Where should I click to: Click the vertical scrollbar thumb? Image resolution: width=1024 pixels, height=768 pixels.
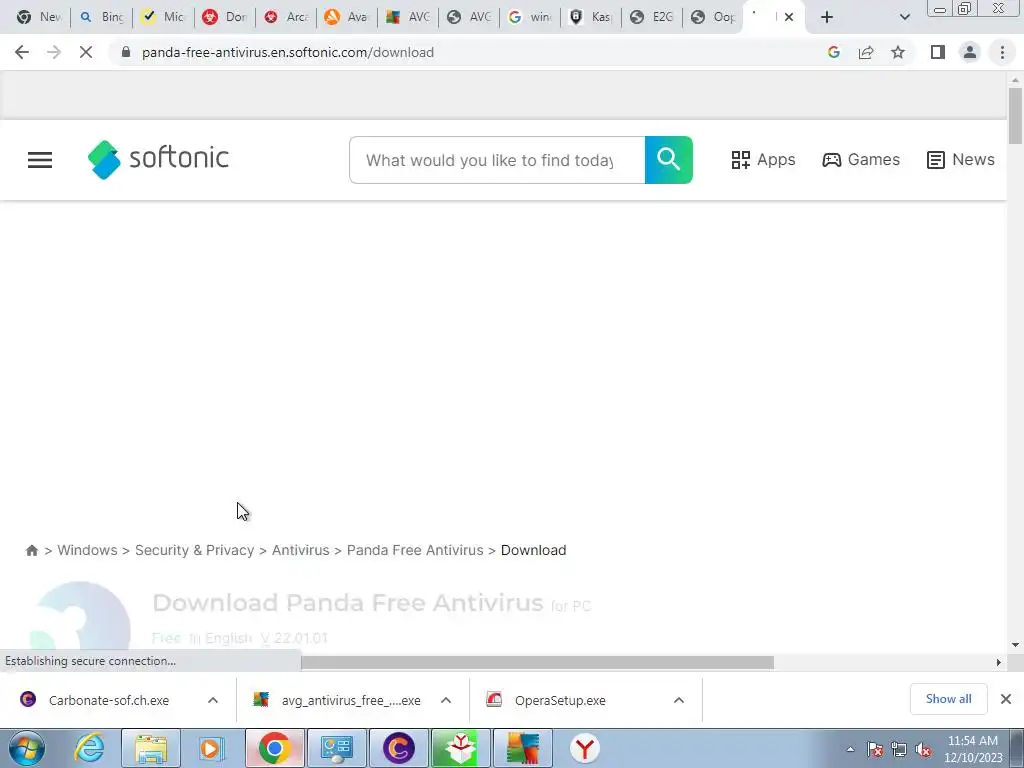point(1015,116)
